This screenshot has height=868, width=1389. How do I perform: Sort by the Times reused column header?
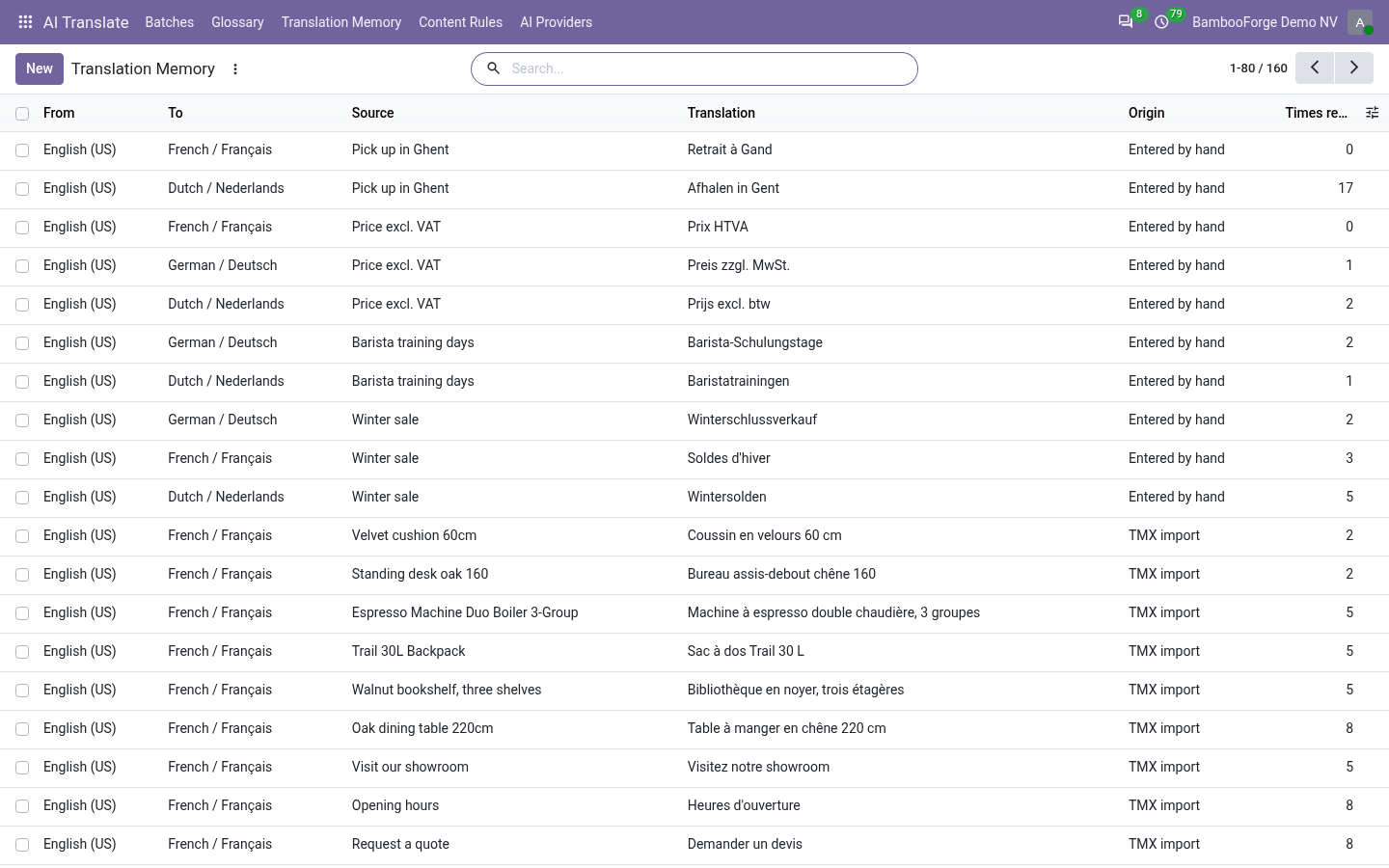[1316, 113]
